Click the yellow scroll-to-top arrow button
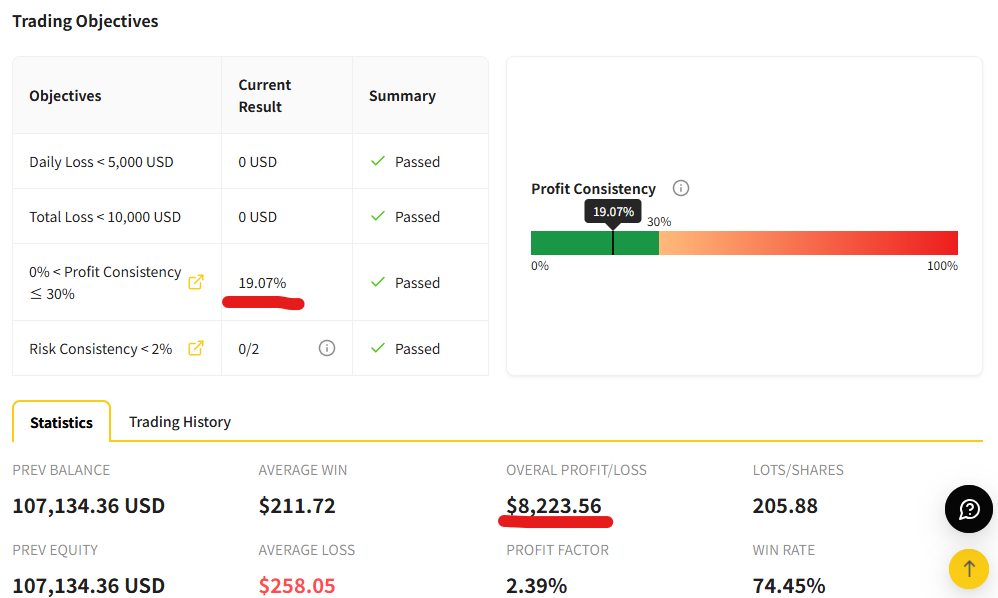998x598 pixels. coord(969,569)
